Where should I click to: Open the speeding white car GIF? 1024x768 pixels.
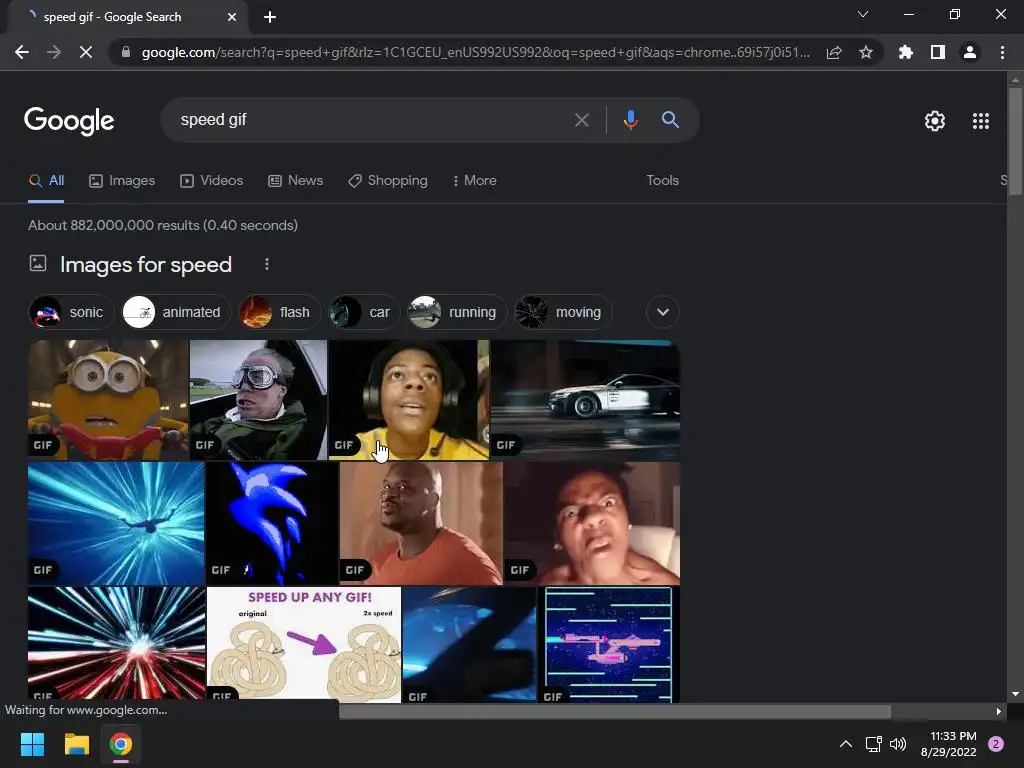pyautogui.click(x=585, y=400)
